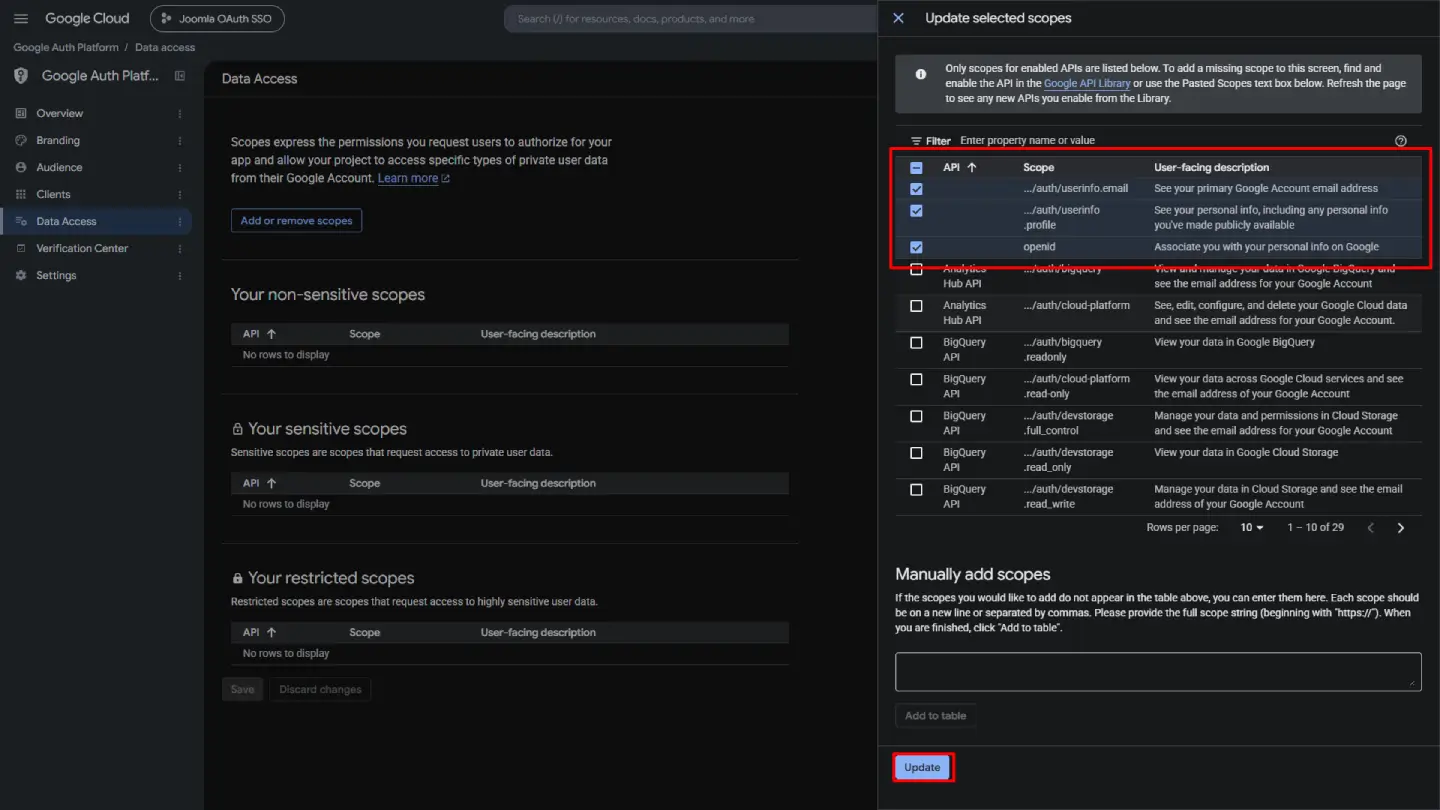Viewport: 1440px width, 810px height.
Task: Click the Settings gear icon in sidebar
Action: point(21,275)
